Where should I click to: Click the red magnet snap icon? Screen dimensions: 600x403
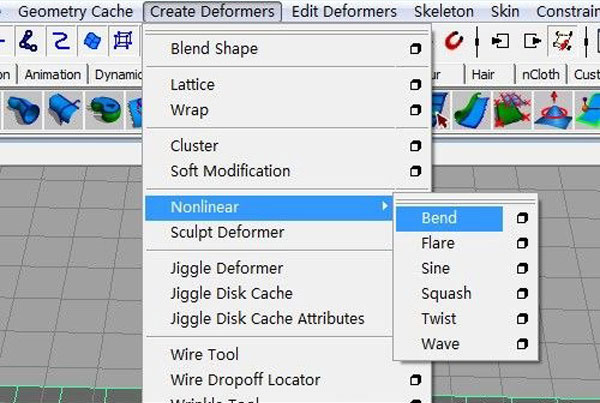455,41
